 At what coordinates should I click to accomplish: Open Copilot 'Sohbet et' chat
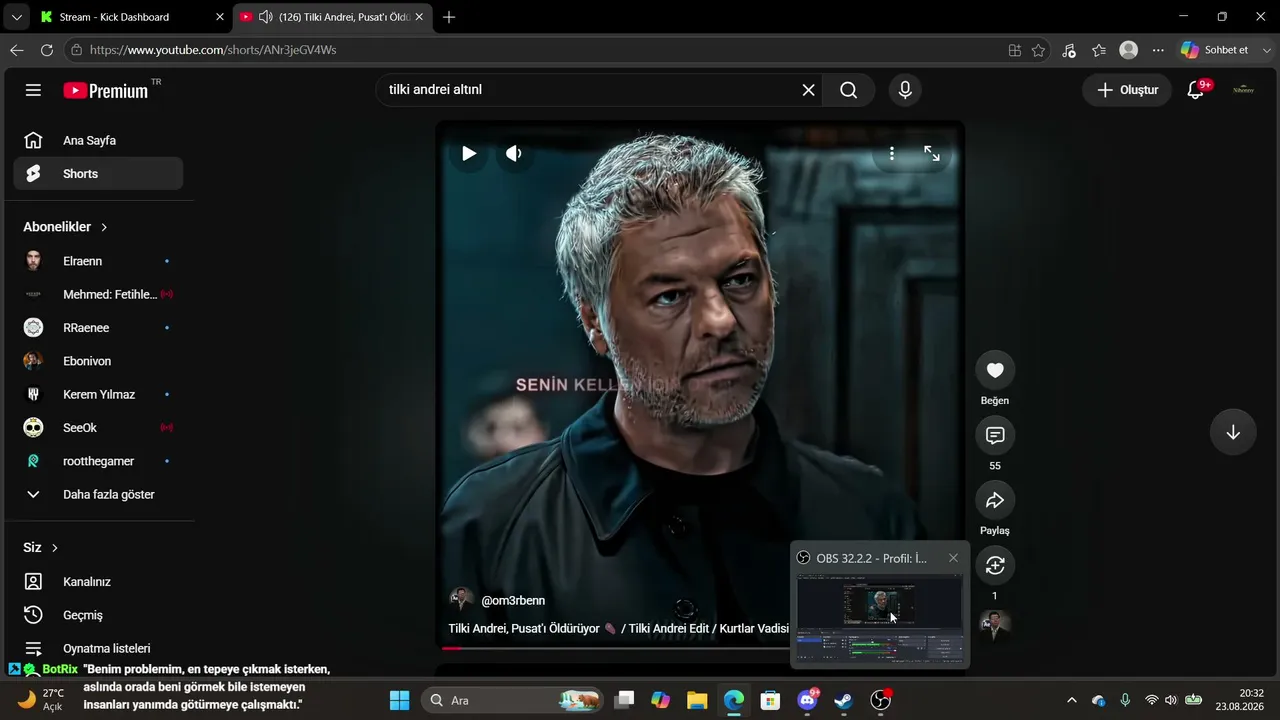[x=1214, y=50]
